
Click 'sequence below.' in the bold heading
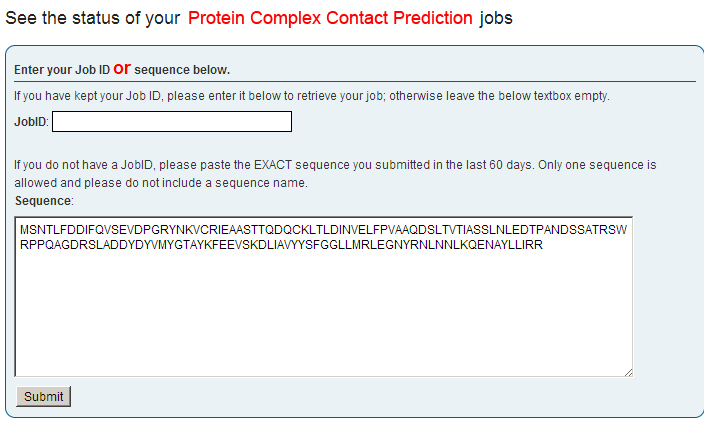[182, 70]
